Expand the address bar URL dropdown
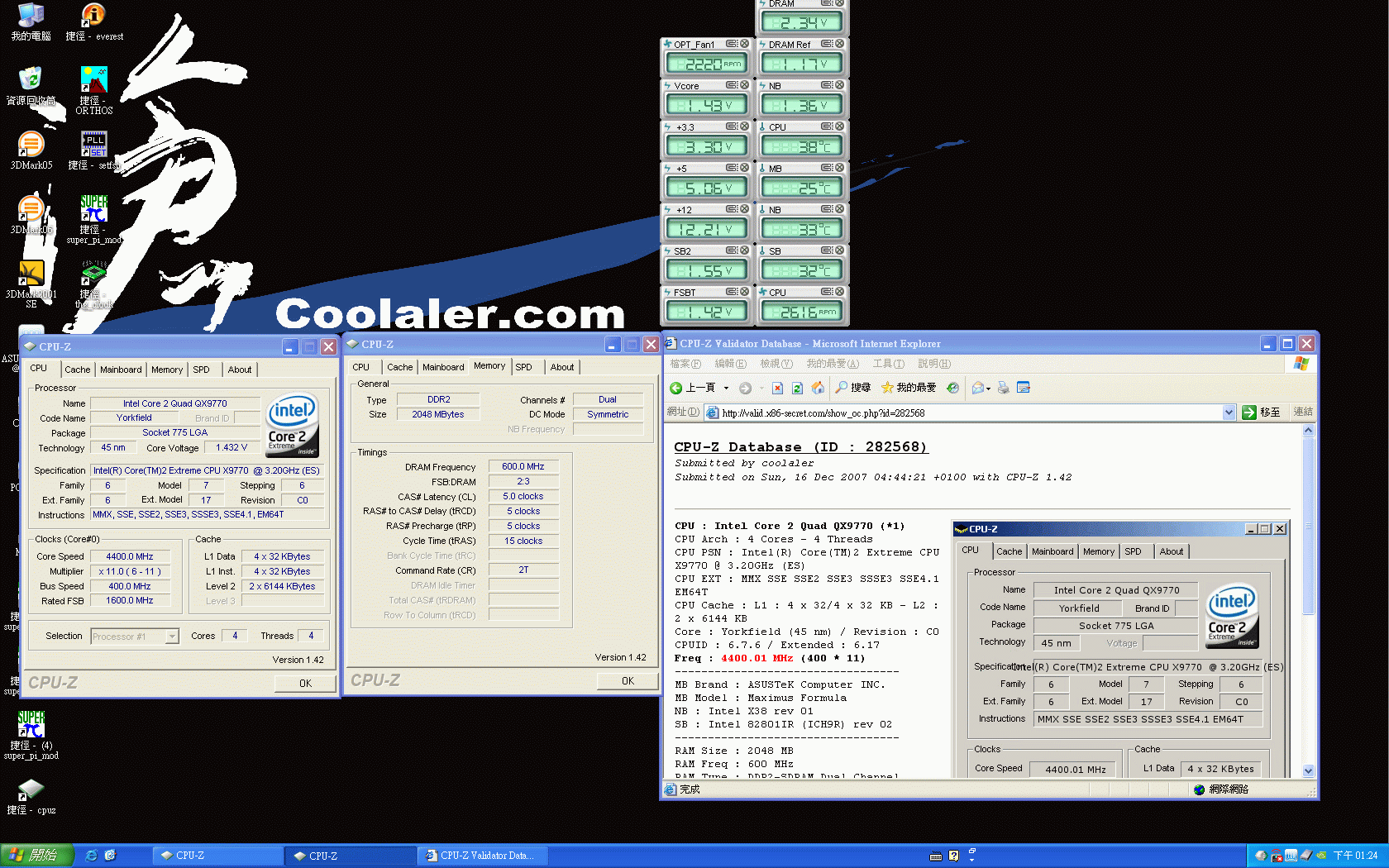 [1229, 413]
